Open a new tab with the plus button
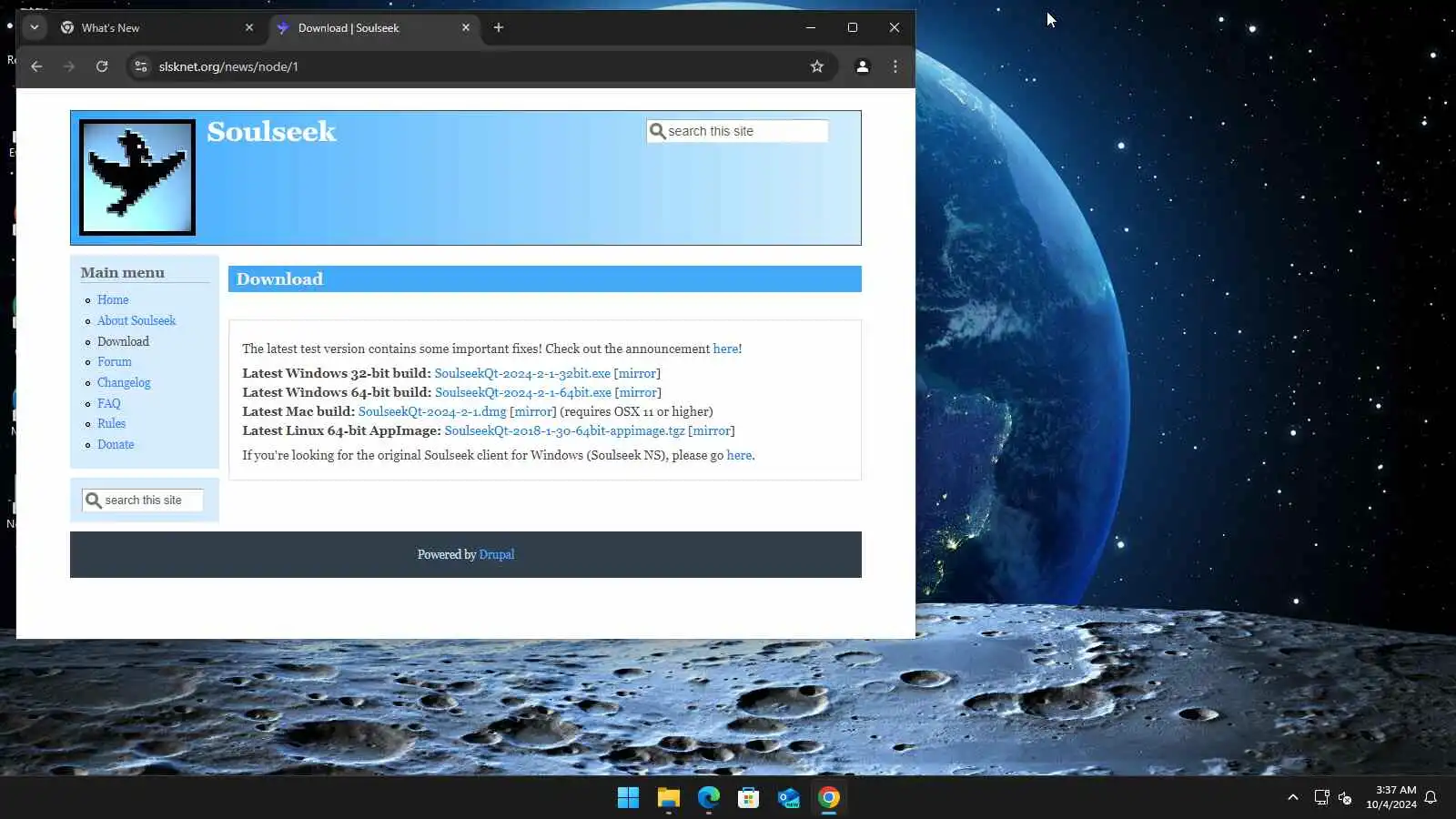Screen dimensions: 1456x819 point(499,27)
